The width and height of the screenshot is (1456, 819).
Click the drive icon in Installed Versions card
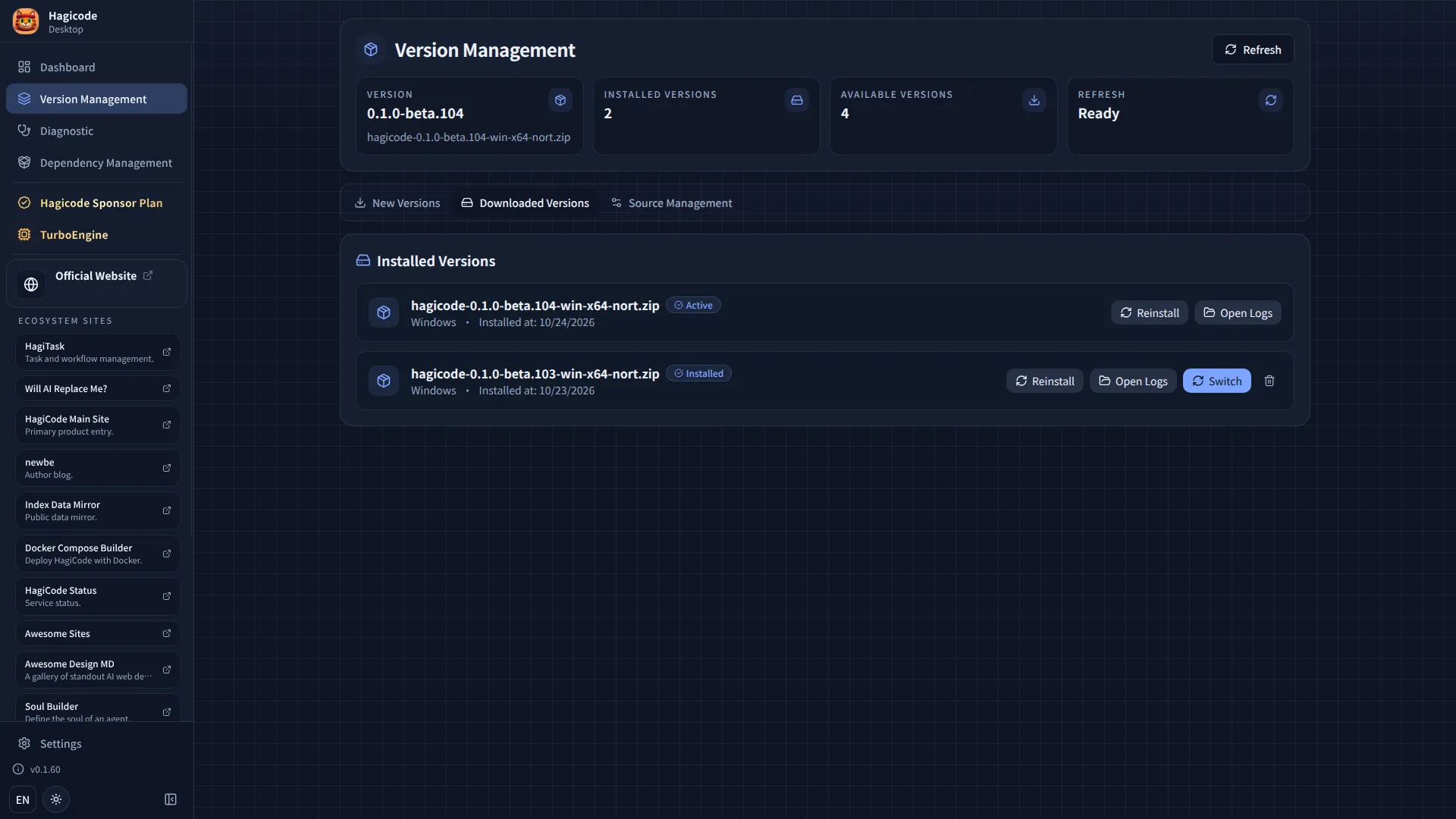(797, 100)
